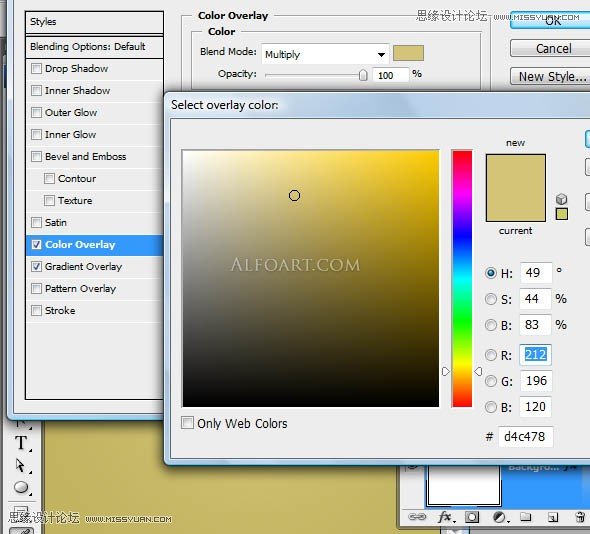Pick a color in the saturation-brightness field
Image resolution: width=590 pixels, height=534 pixels.
pyautogui.click(x=311, y=278)
